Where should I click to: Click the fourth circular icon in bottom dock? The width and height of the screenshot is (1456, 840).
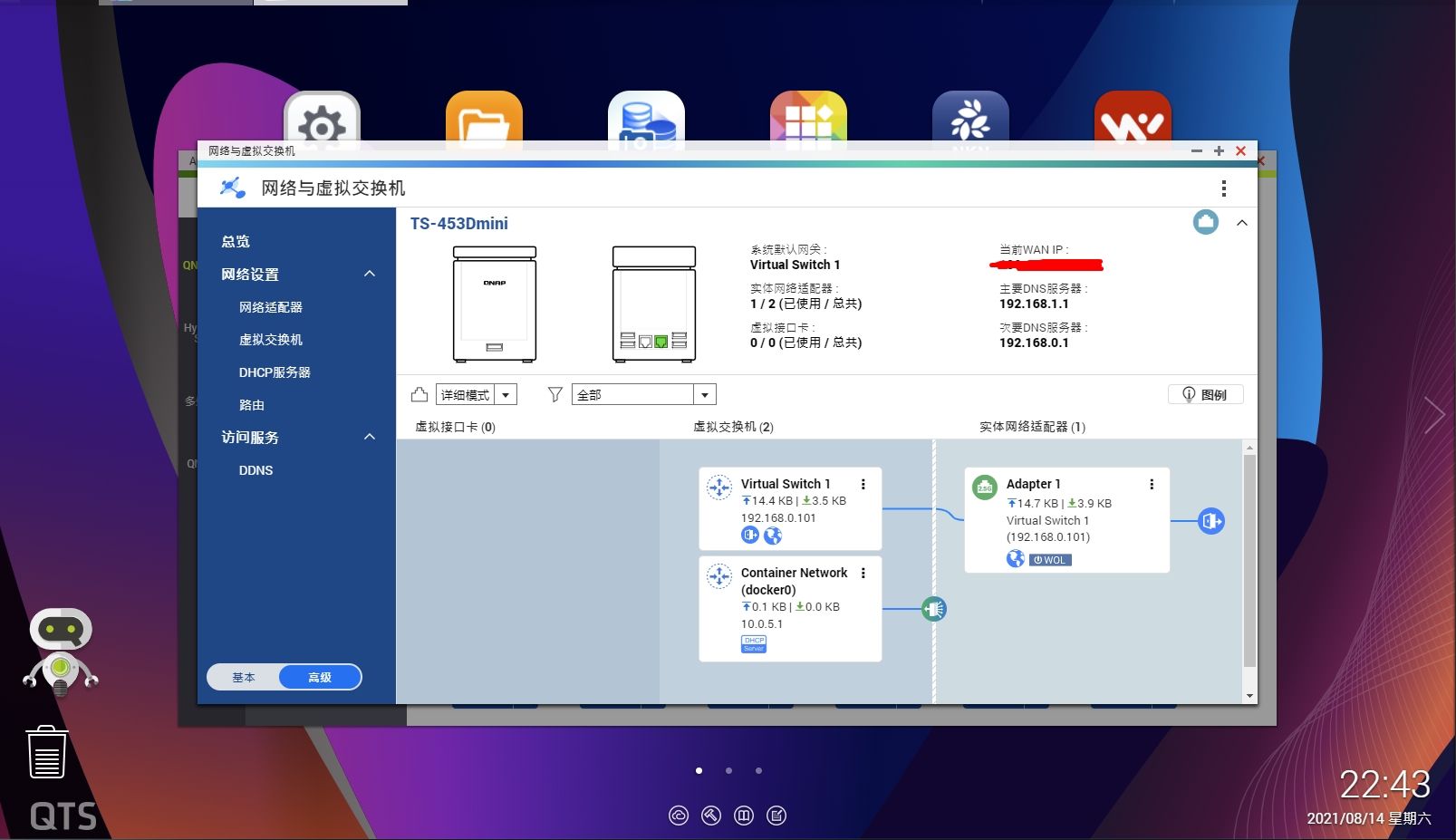[776, 816]
